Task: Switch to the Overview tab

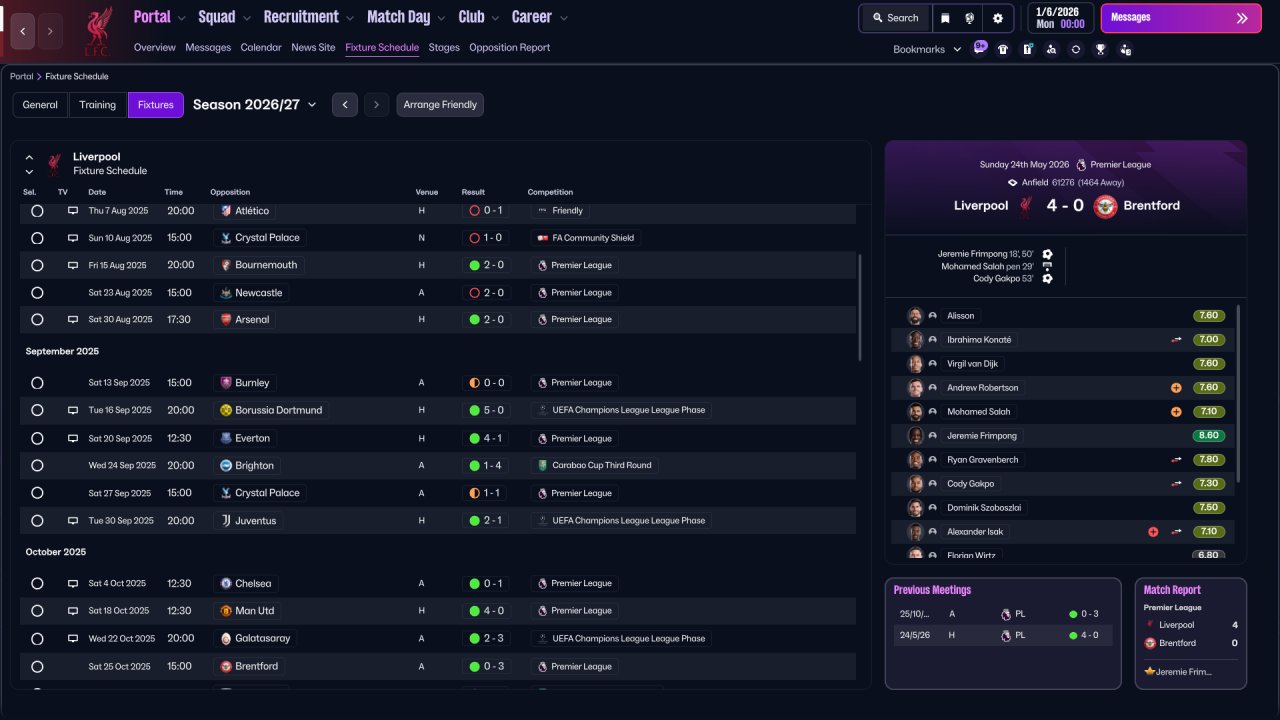Action: [154, 48]
